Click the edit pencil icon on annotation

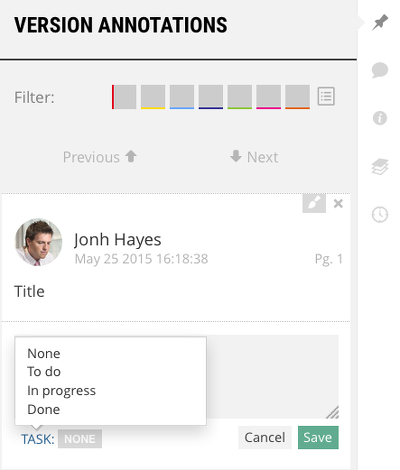click(314, 203)
